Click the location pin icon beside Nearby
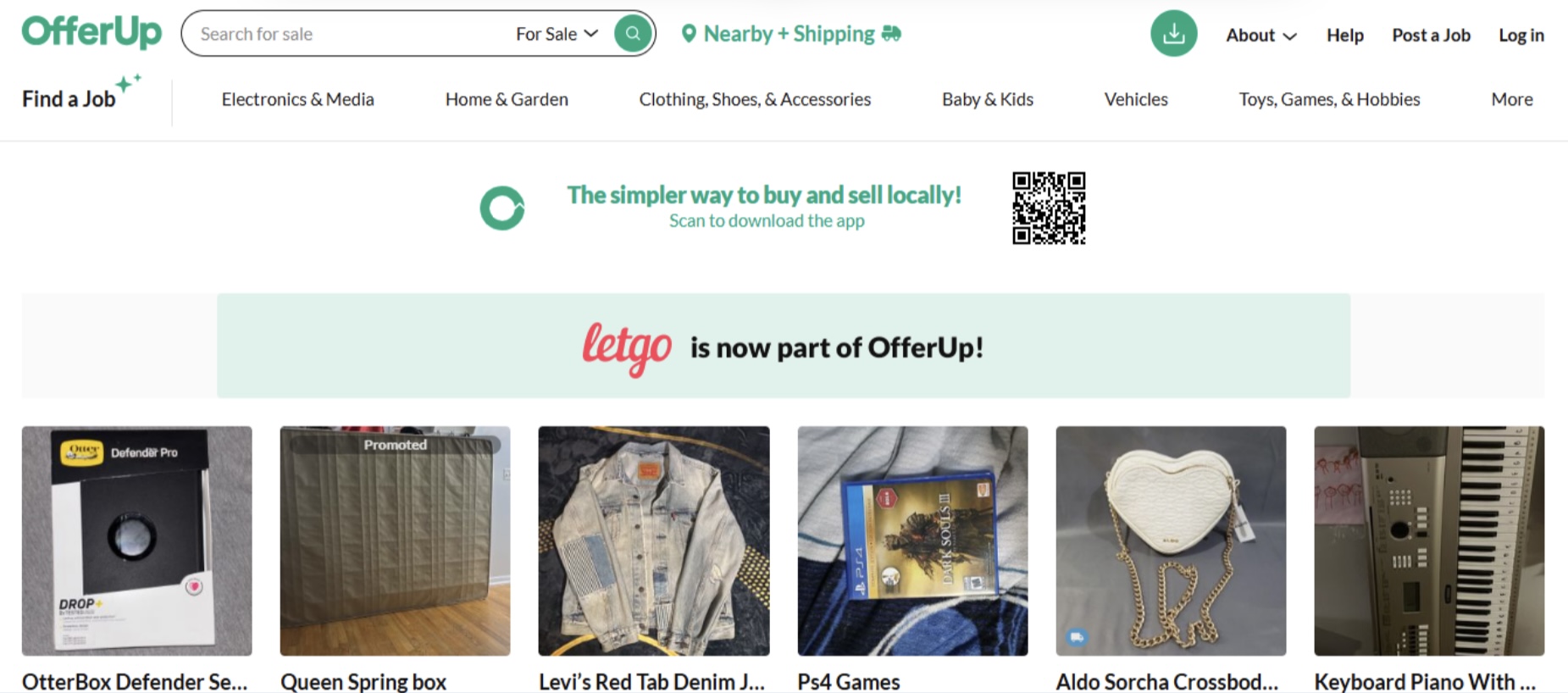The width and height of the screenshot is (1568, 693). tap(690, 34)
